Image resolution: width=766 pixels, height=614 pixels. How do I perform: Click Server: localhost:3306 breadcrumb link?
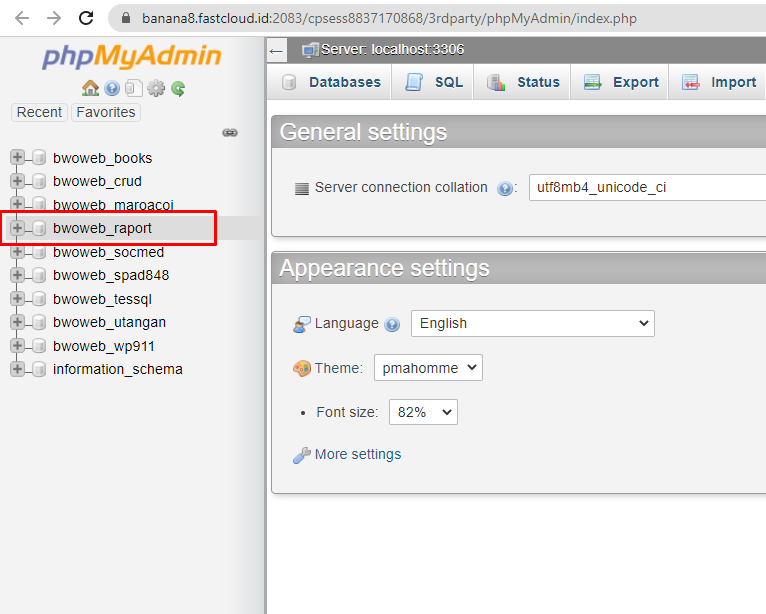tap(392, 50)
